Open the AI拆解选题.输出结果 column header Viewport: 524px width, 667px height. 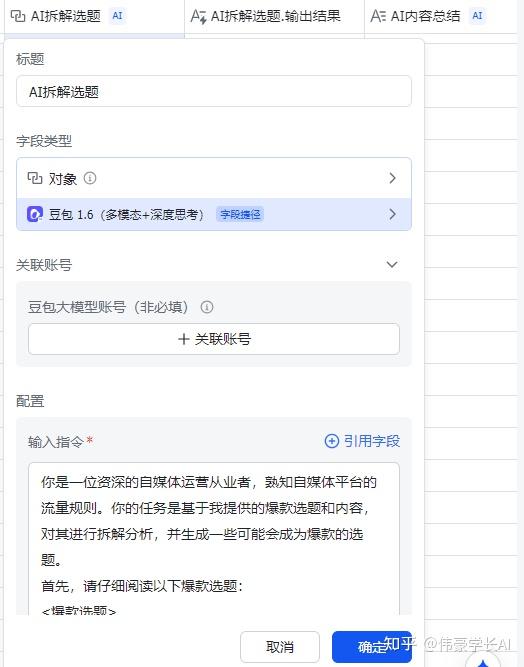[x=274, y=16]
